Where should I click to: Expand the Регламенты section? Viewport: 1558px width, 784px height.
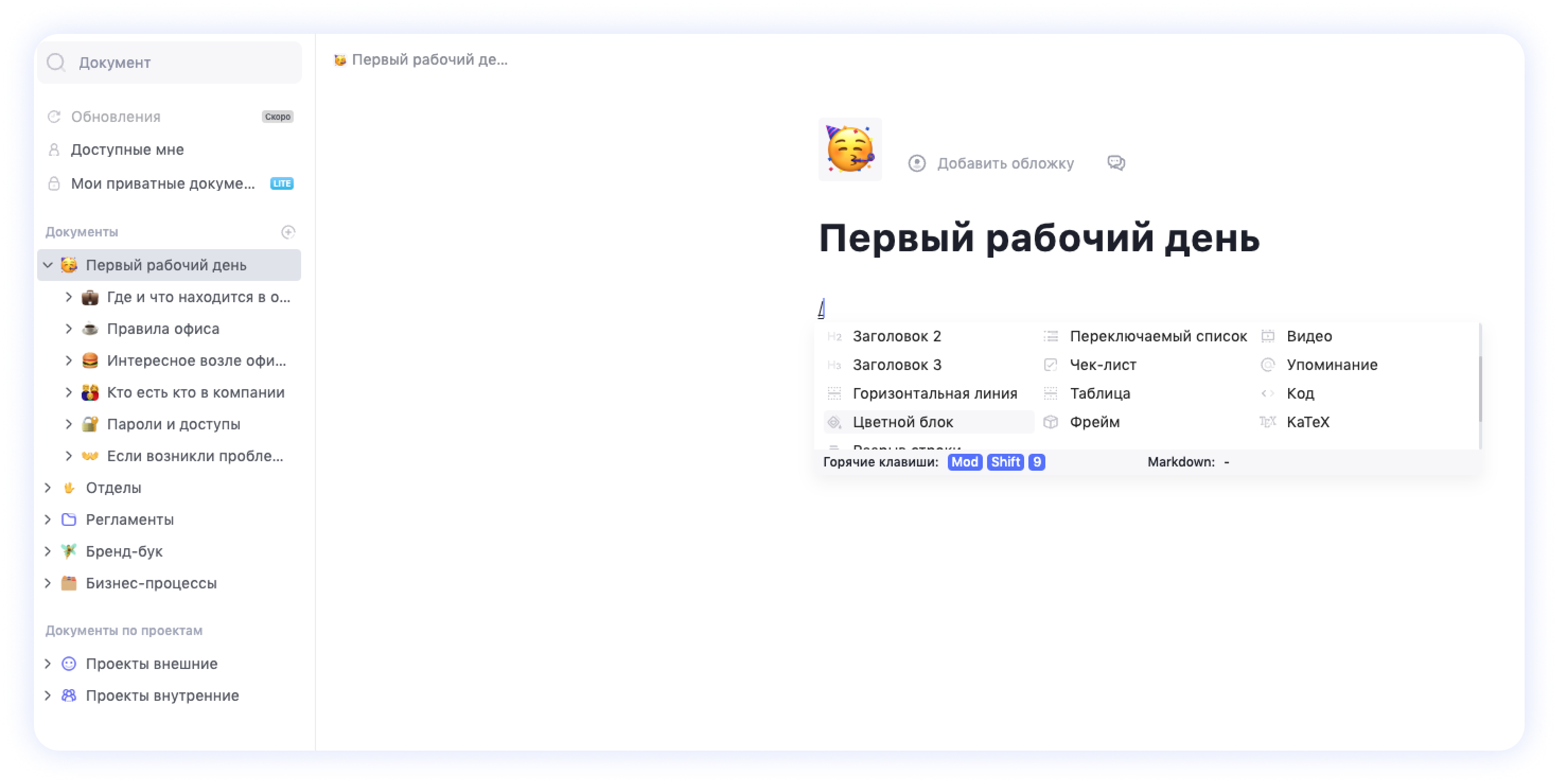click(x=48, y=519)
